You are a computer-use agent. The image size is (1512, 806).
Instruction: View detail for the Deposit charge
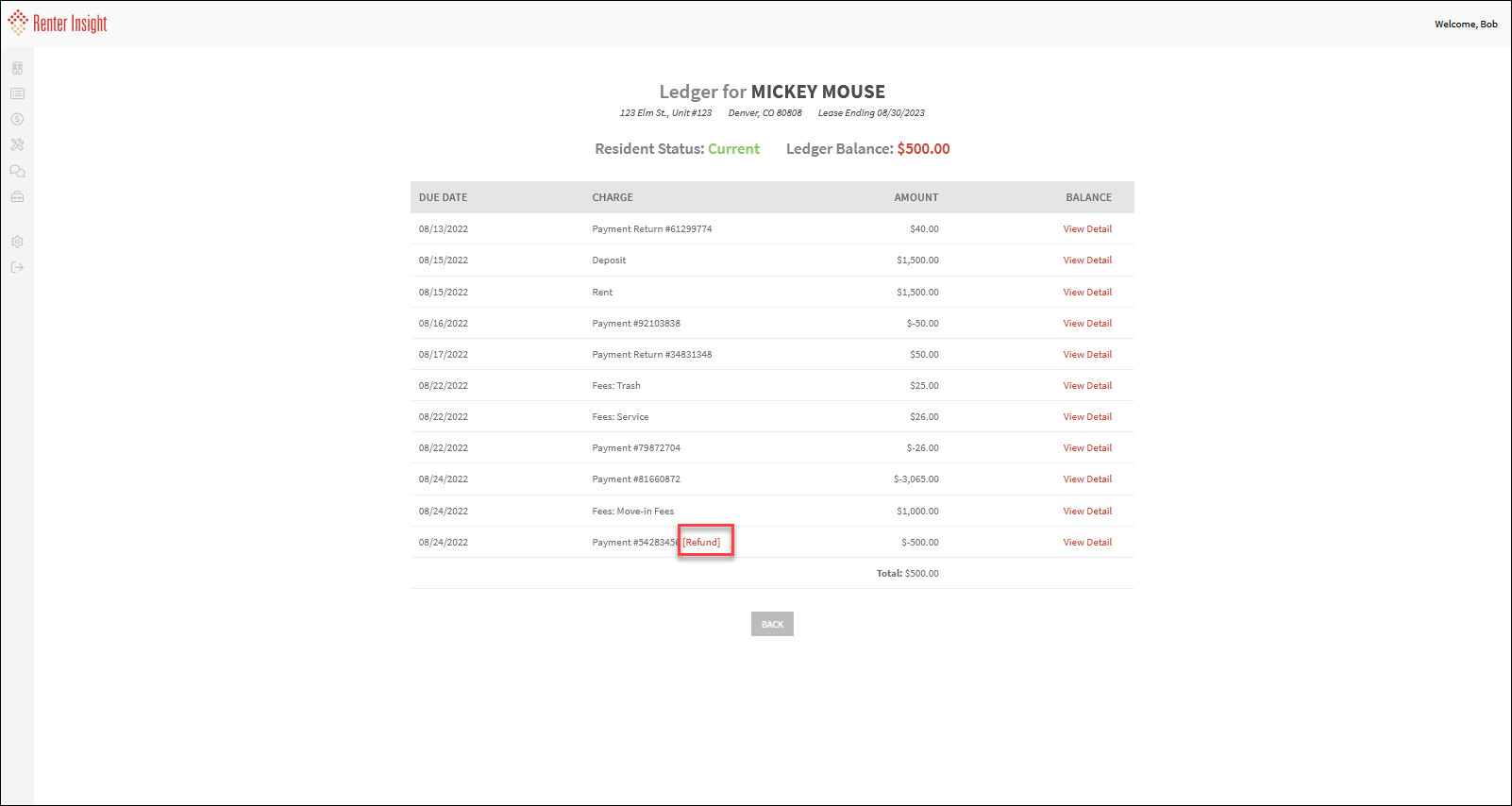(x=1087, y=260)
